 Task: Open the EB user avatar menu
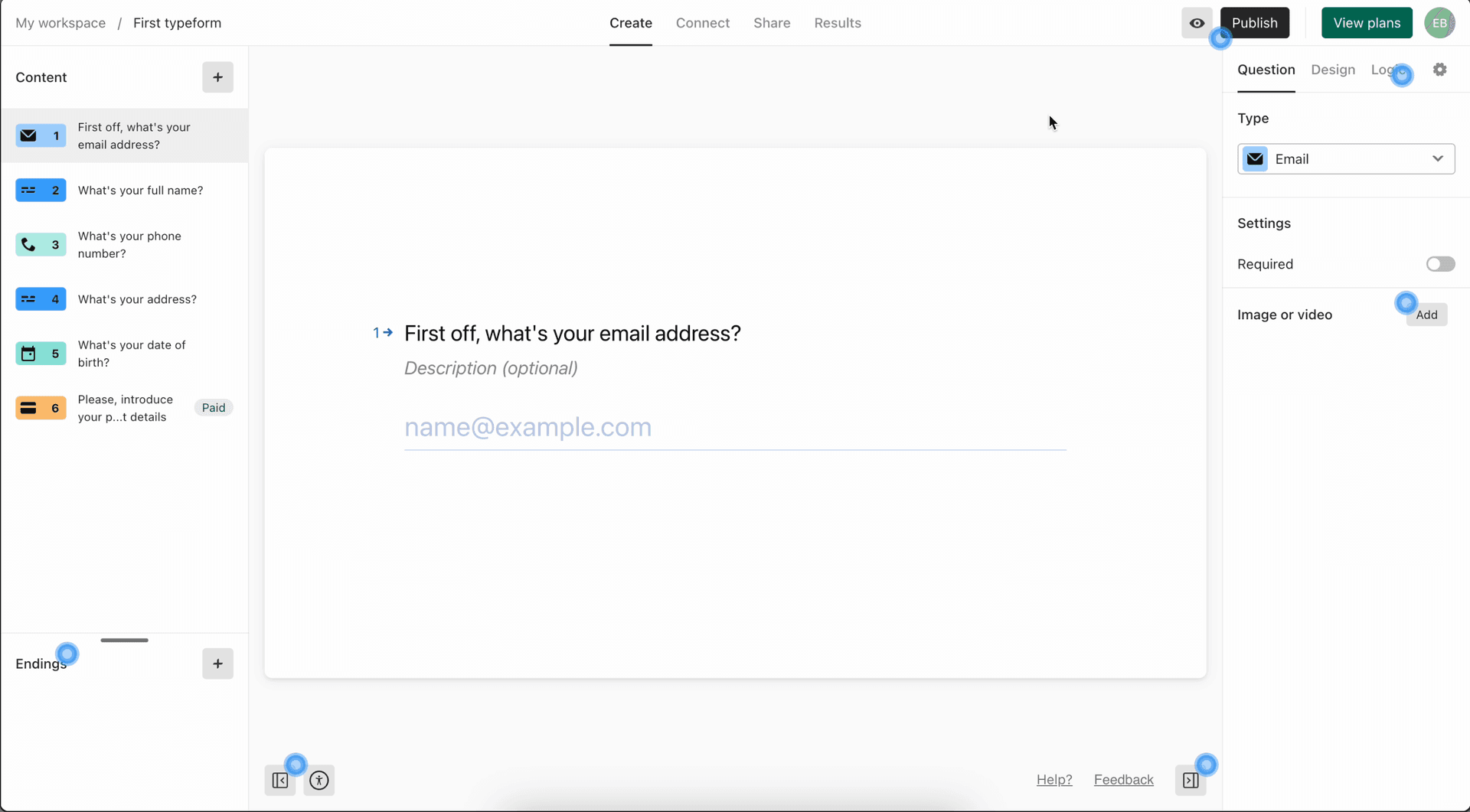pyautogui.click(x=1439, y=23)
